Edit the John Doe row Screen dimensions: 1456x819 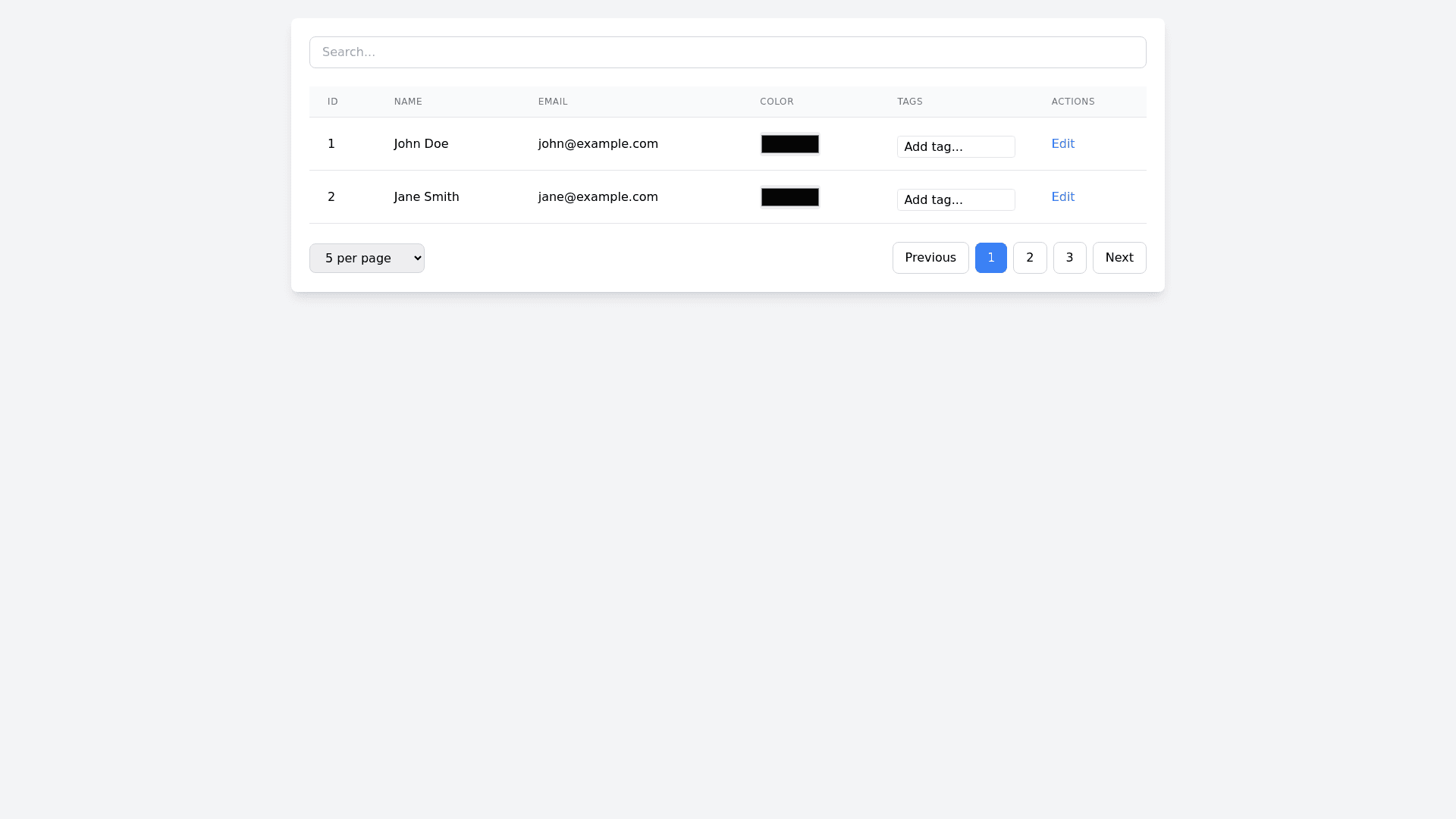click(x=1062, y=144)
